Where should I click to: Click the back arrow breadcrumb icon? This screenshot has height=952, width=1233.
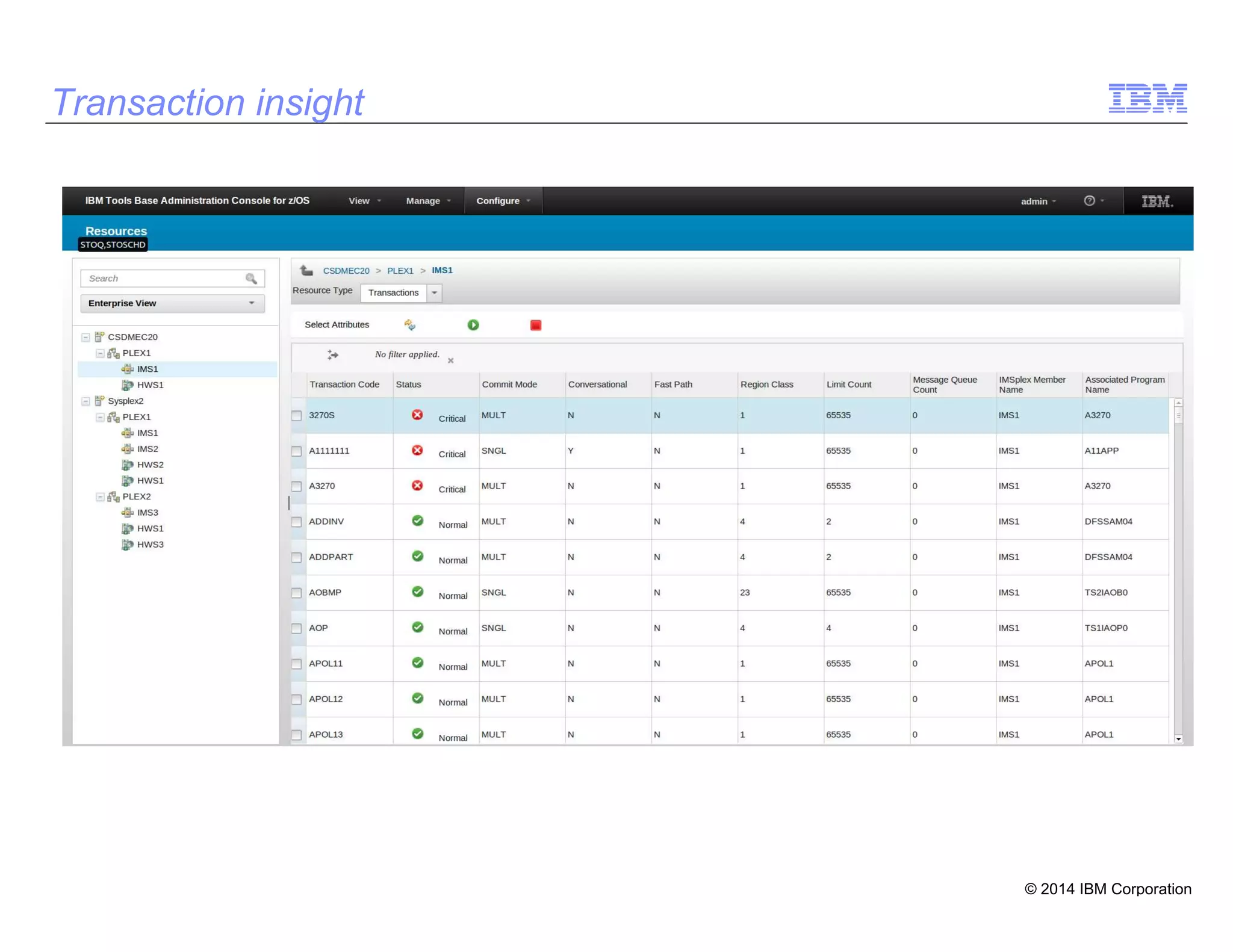coord(306,270)
